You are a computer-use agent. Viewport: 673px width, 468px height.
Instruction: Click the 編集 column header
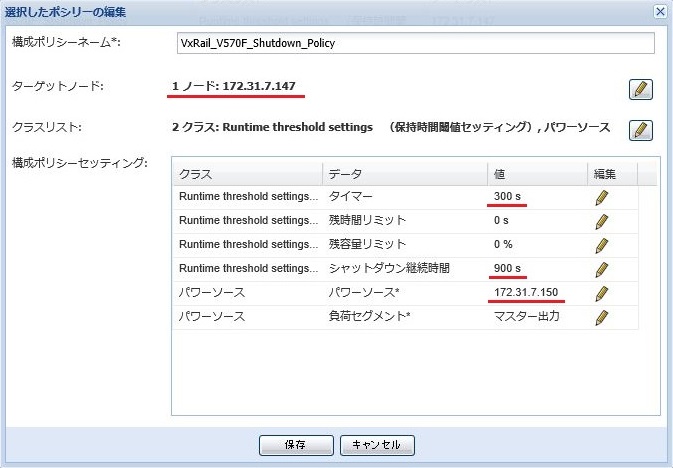[x=612, y=173]
